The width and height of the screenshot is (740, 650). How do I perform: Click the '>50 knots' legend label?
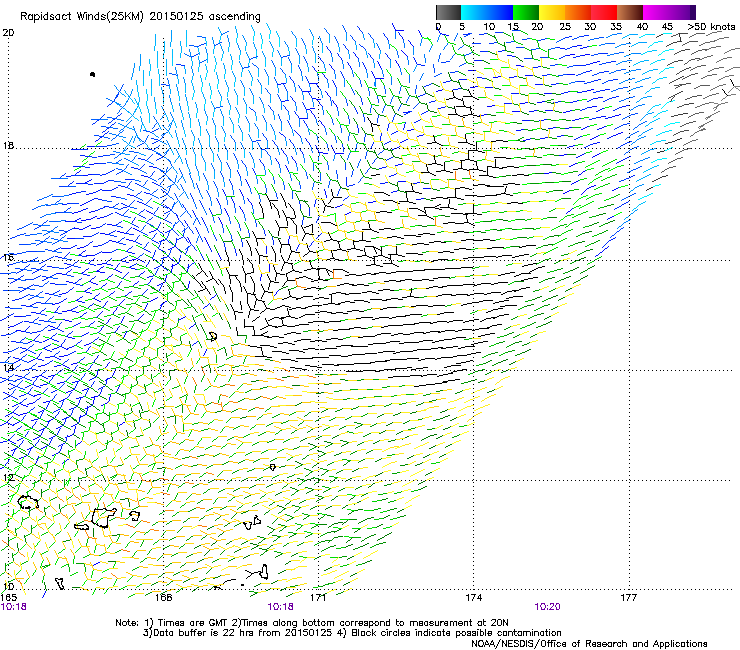711,26
